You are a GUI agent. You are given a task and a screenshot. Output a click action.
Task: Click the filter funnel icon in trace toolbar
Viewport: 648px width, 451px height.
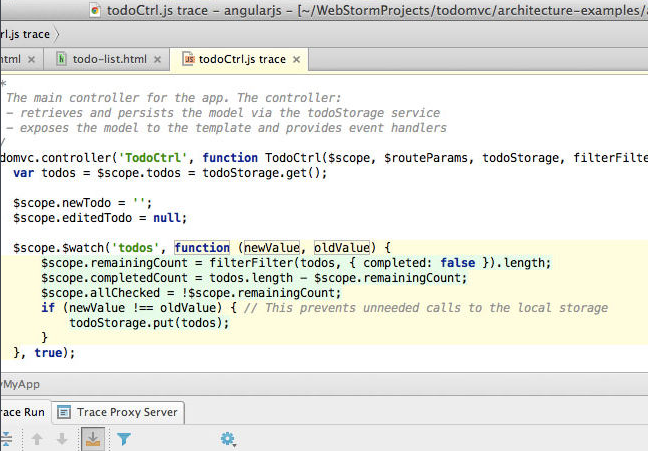point(124,438)
